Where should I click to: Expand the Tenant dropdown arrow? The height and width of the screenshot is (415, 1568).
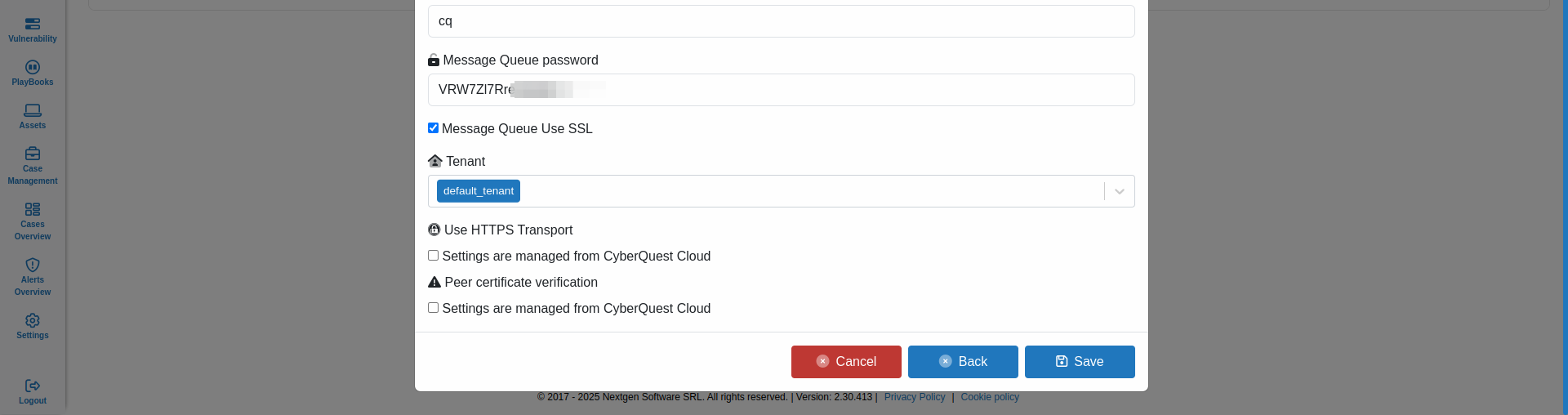[x=1120, y=191]
